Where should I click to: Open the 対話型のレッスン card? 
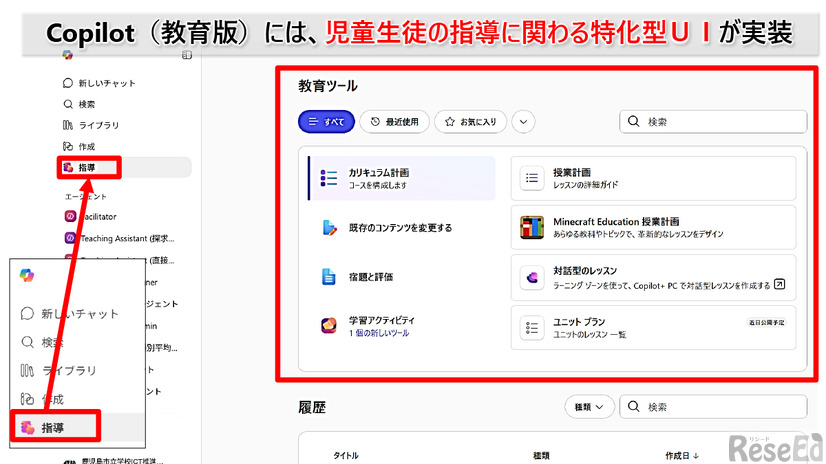(653, 278)
